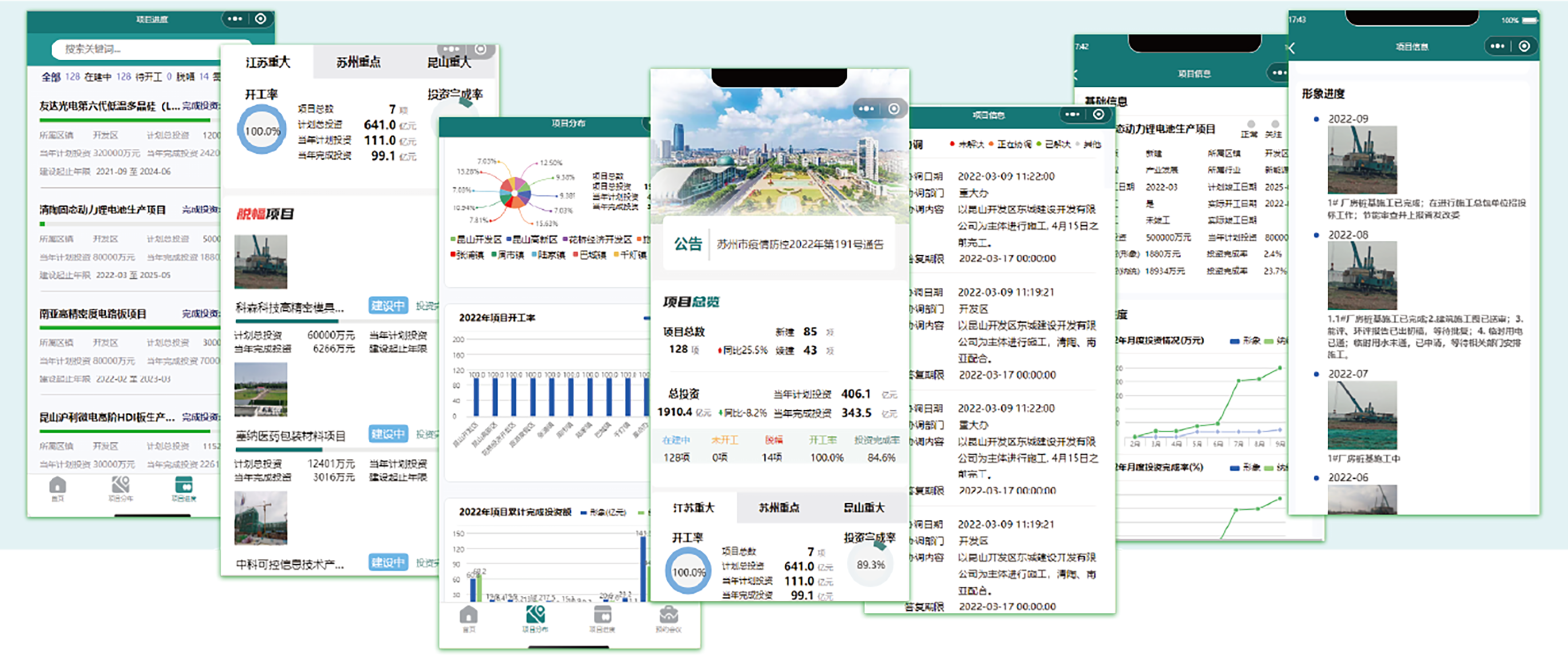Toggle 昆山开发区 legend in pie chart
1568x656 pixels.
click(x=476, y=239)
